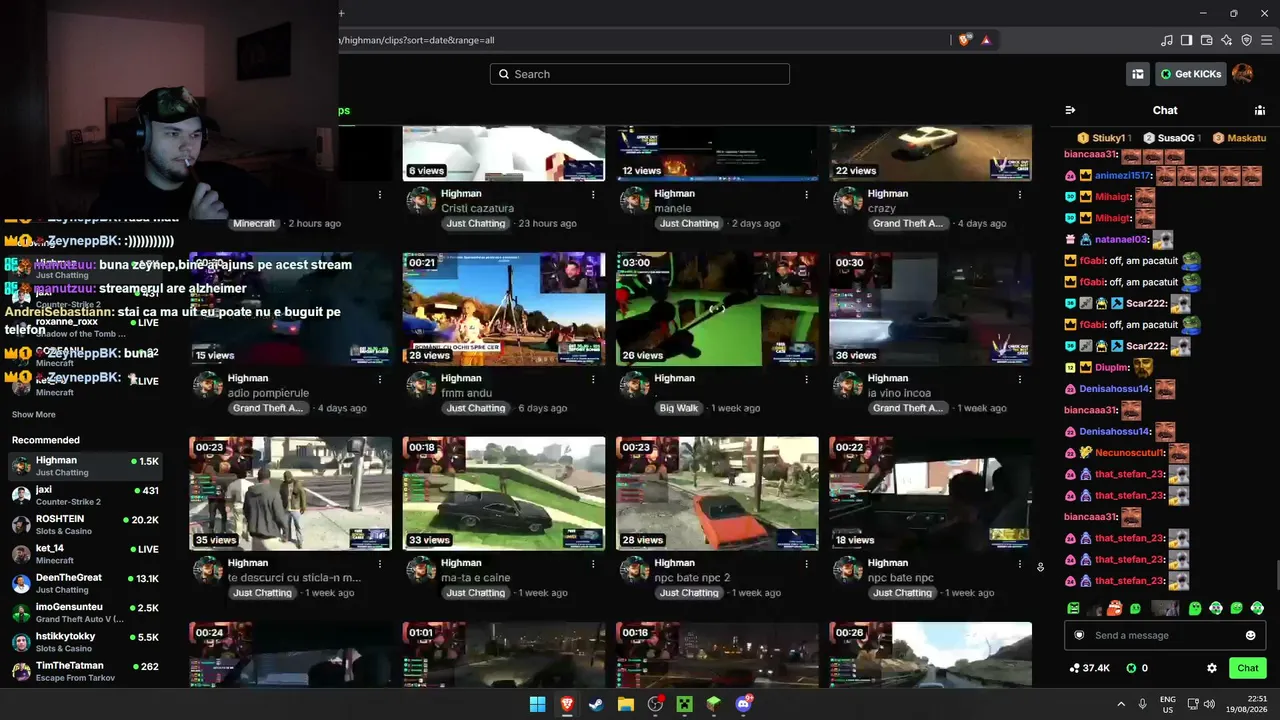Focus the 'Send a message' chat input
This screenshot has height=720, width=1280.
(1165, 635)
